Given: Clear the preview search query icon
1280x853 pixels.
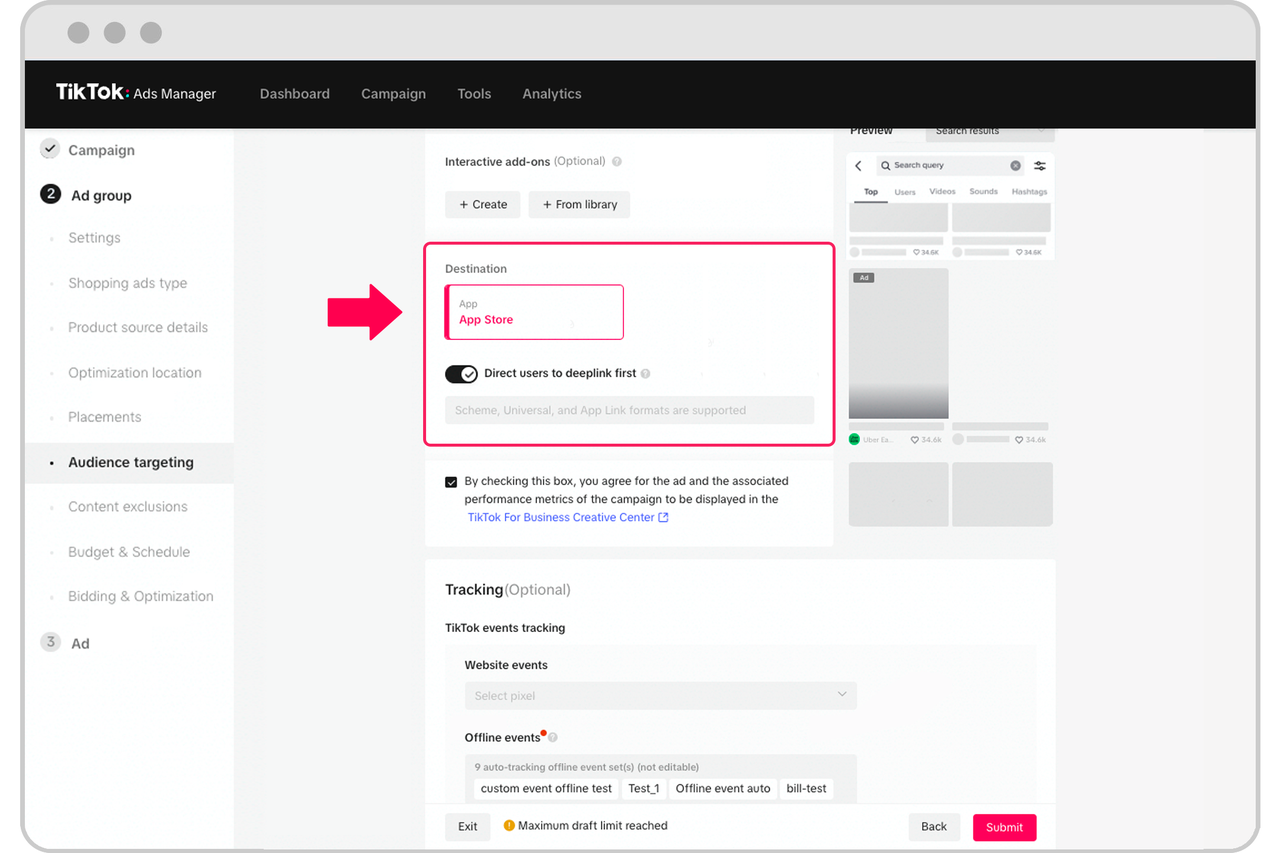Looking at the screenshot, I should (1016, 166).
